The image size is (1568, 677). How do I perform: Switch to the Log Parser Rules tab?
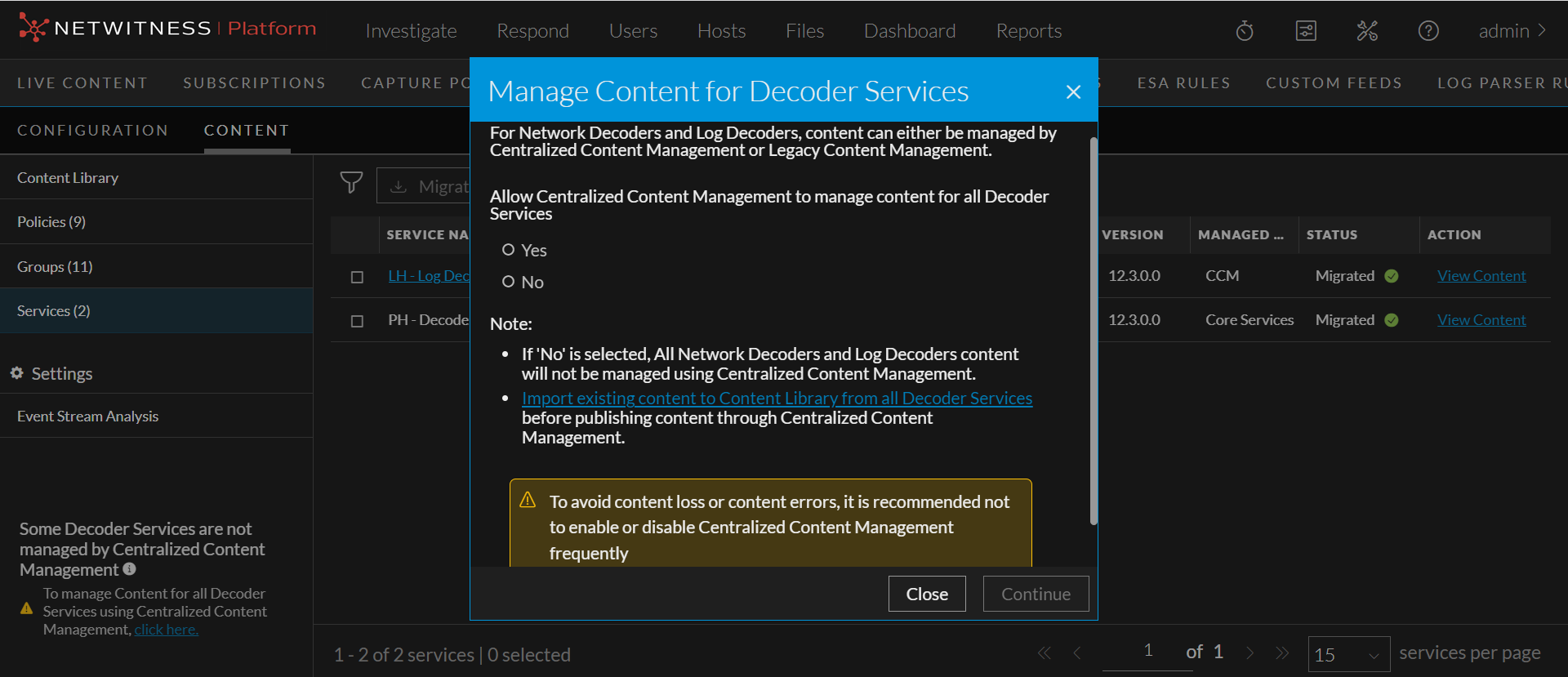[x=1502, y=83]
